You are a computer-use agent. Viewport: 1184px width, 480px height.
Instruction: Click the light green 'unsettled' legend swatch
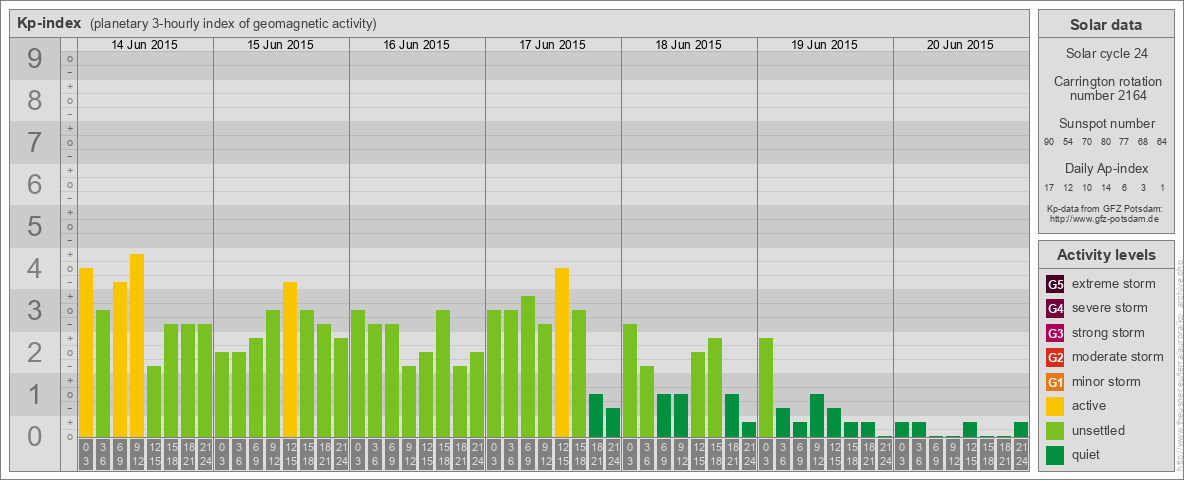point(1055,430)
